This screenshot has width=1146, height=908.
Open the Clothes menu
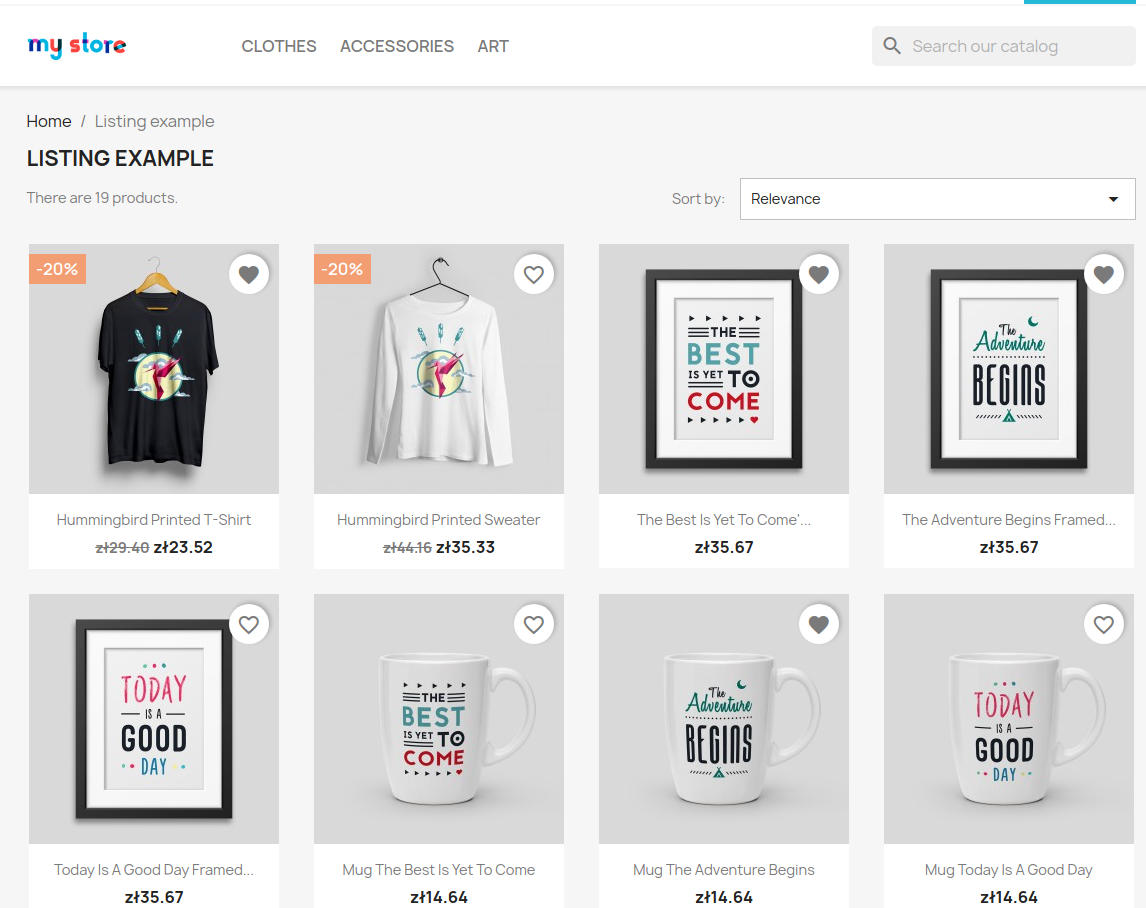tap(279, 46)
